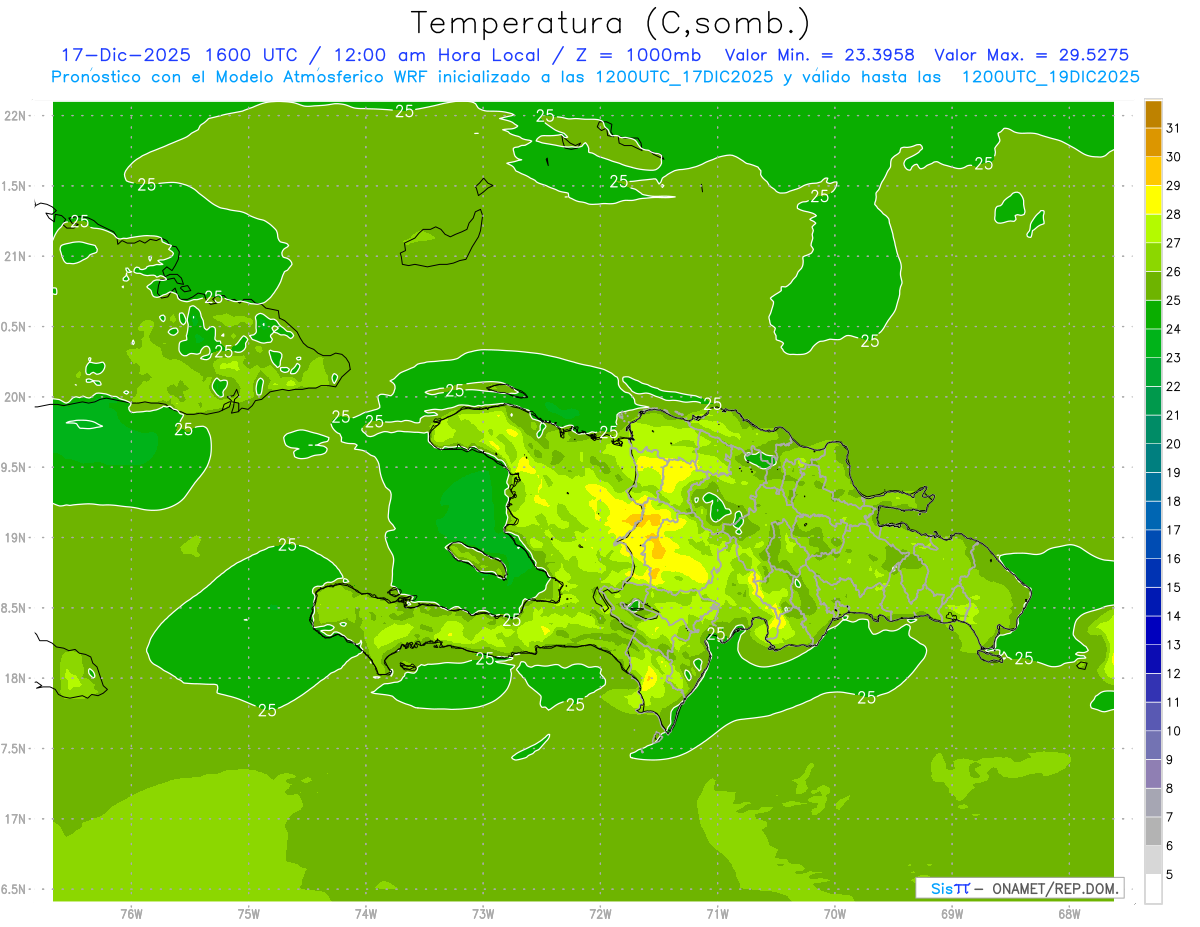Click the '75W' longitude label
Viewport: 1200px width, 927px height.
[x=249, y=913]
